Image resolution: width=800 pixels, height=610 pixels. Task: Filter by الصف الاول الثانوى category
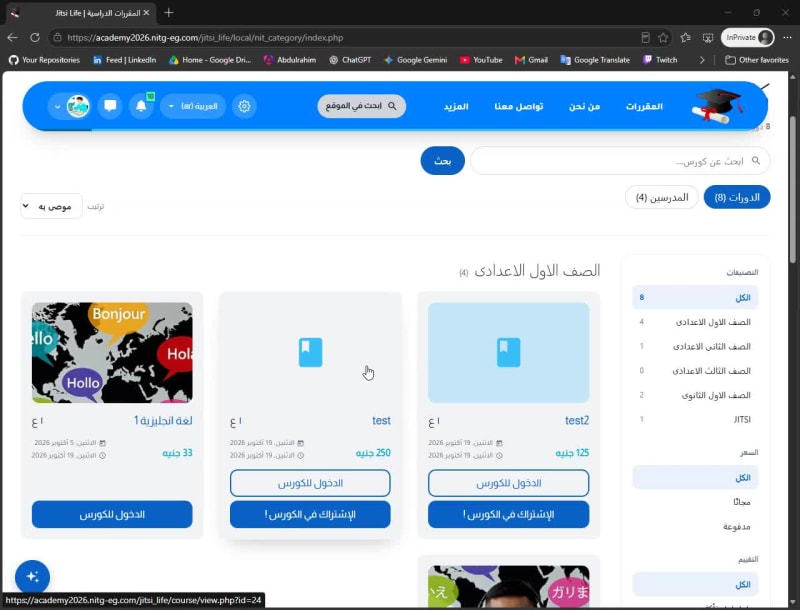coord(695,395)
